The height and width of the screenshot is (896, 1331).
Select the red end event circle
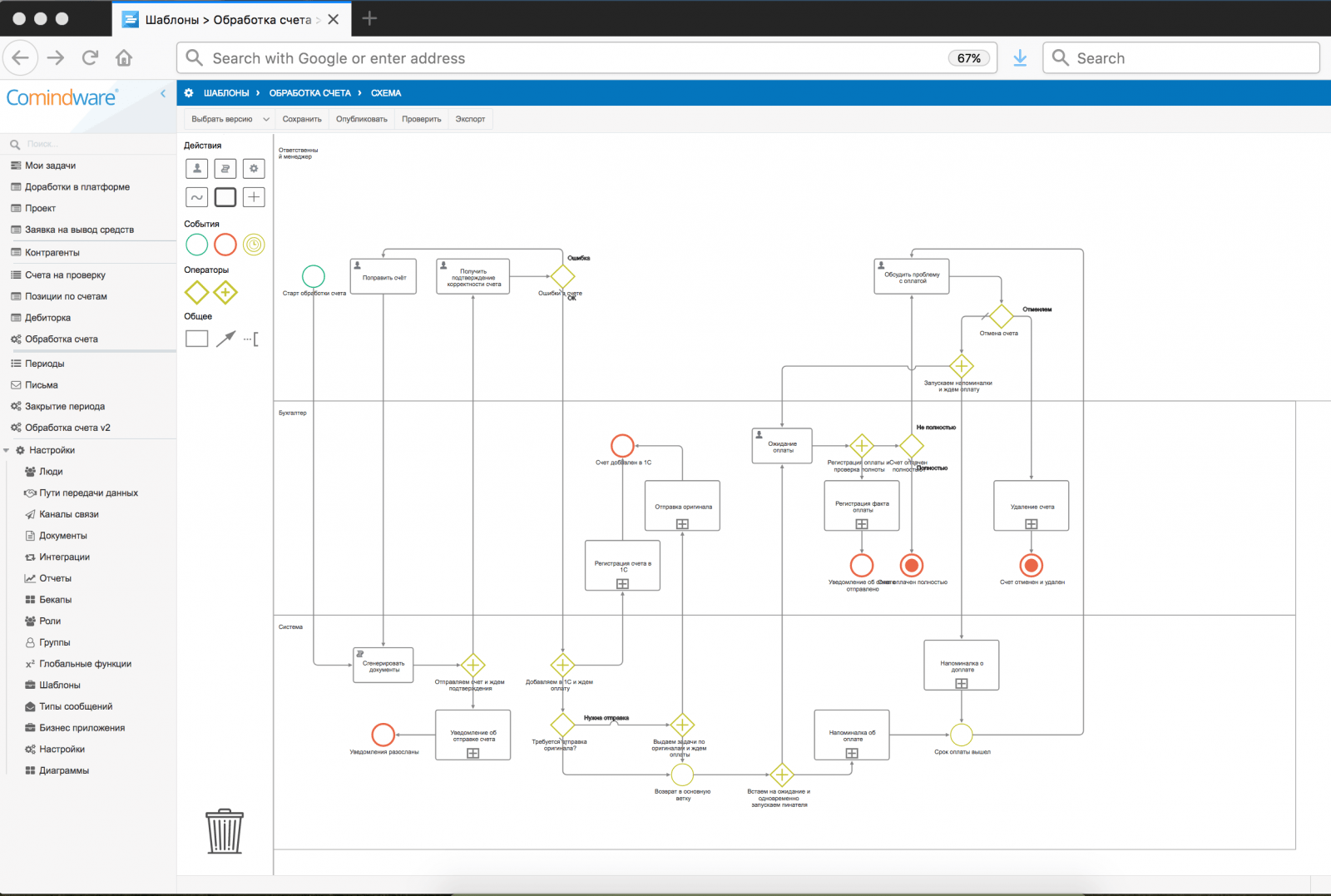[225, 245]
